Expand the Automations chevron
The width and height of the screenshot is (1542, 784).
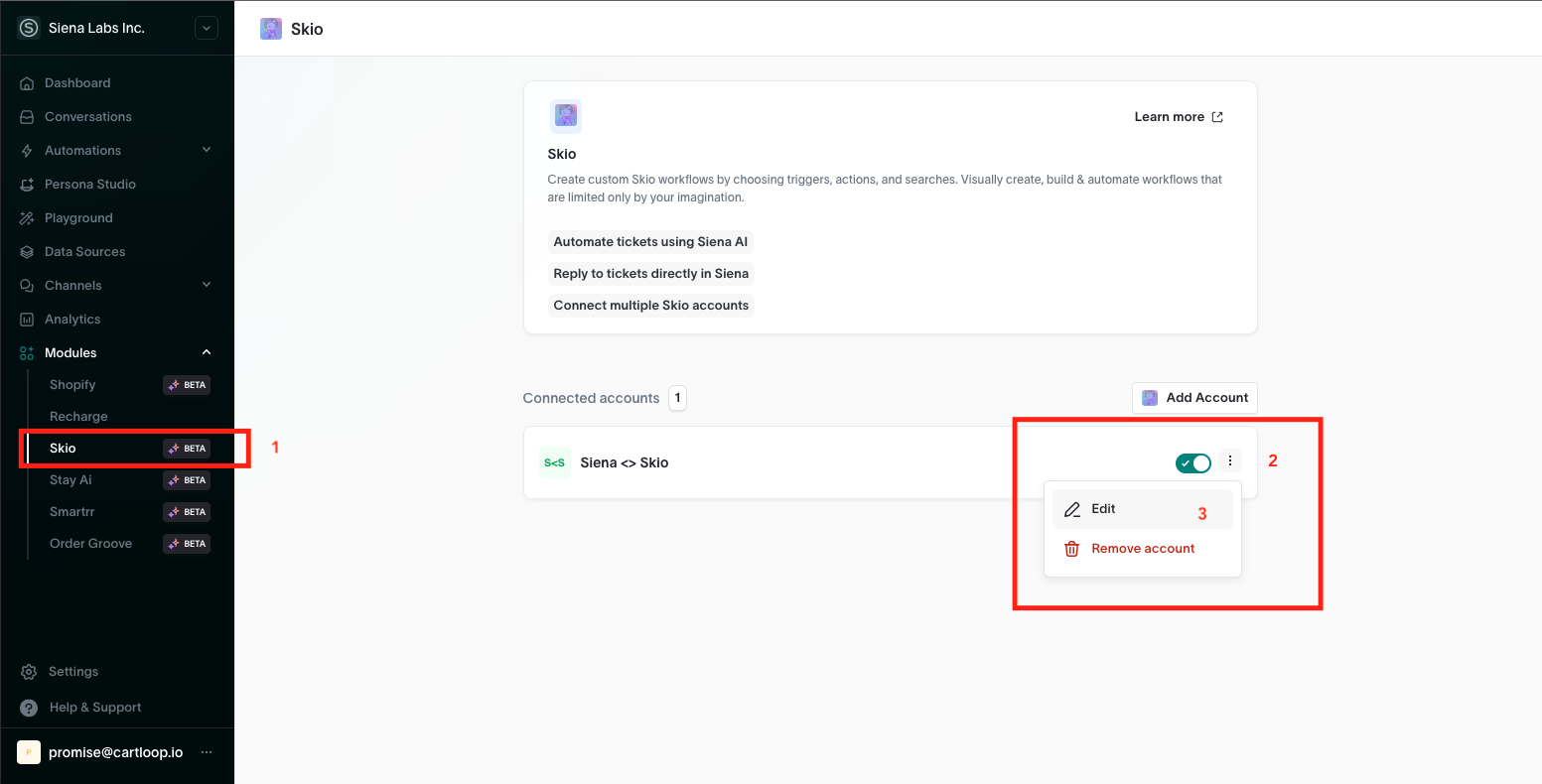coord(207,150)
